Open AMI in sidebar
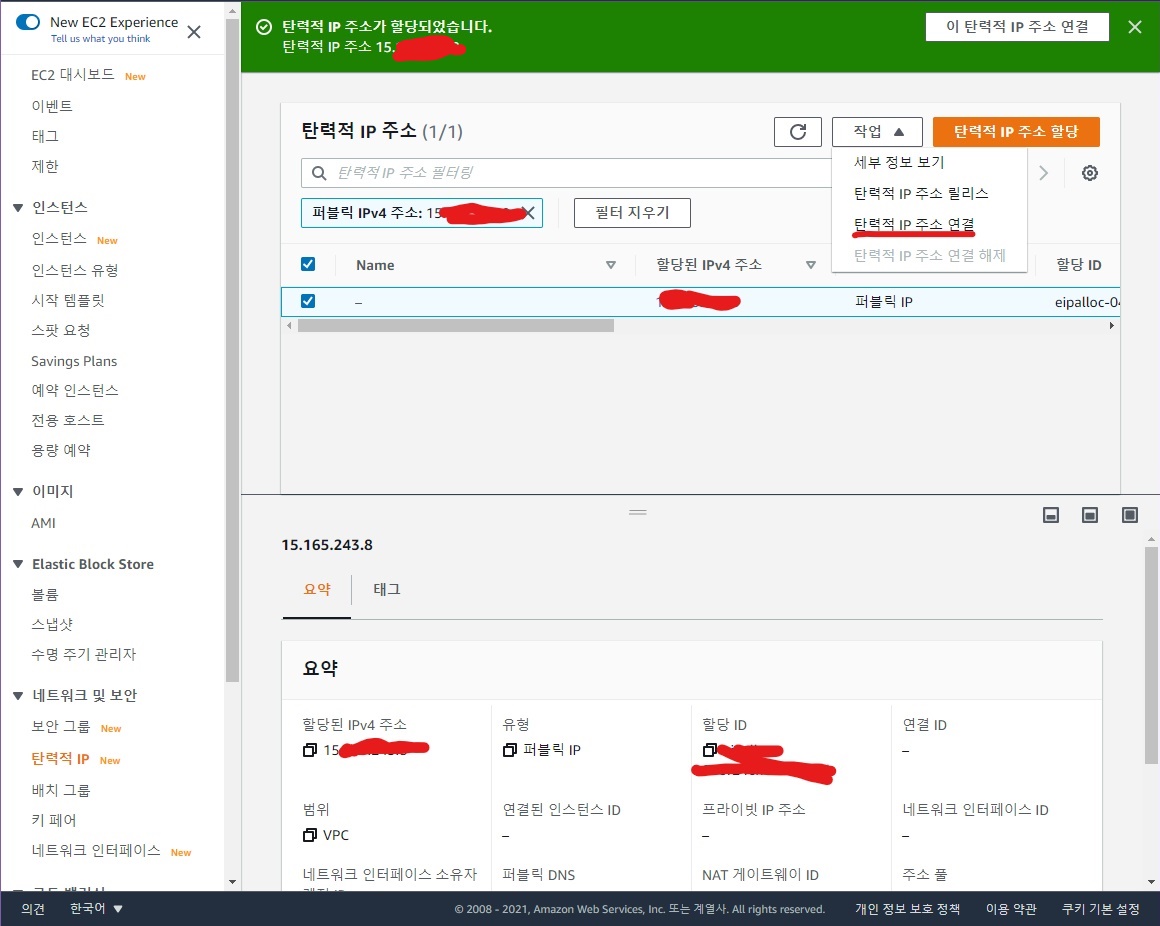Screen dimensions: 1160x926 click(x=44, y=523)
